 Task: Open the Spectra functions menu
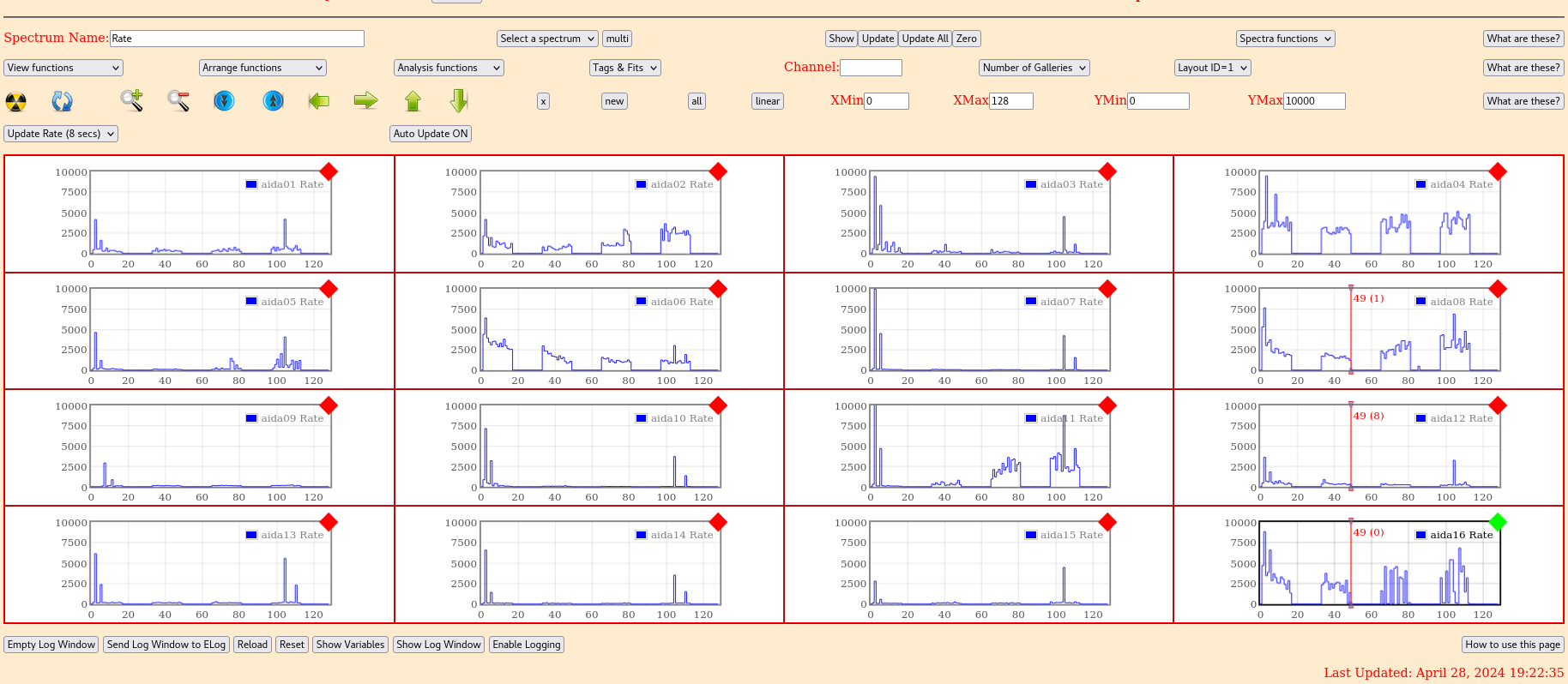pos(1285,39)
